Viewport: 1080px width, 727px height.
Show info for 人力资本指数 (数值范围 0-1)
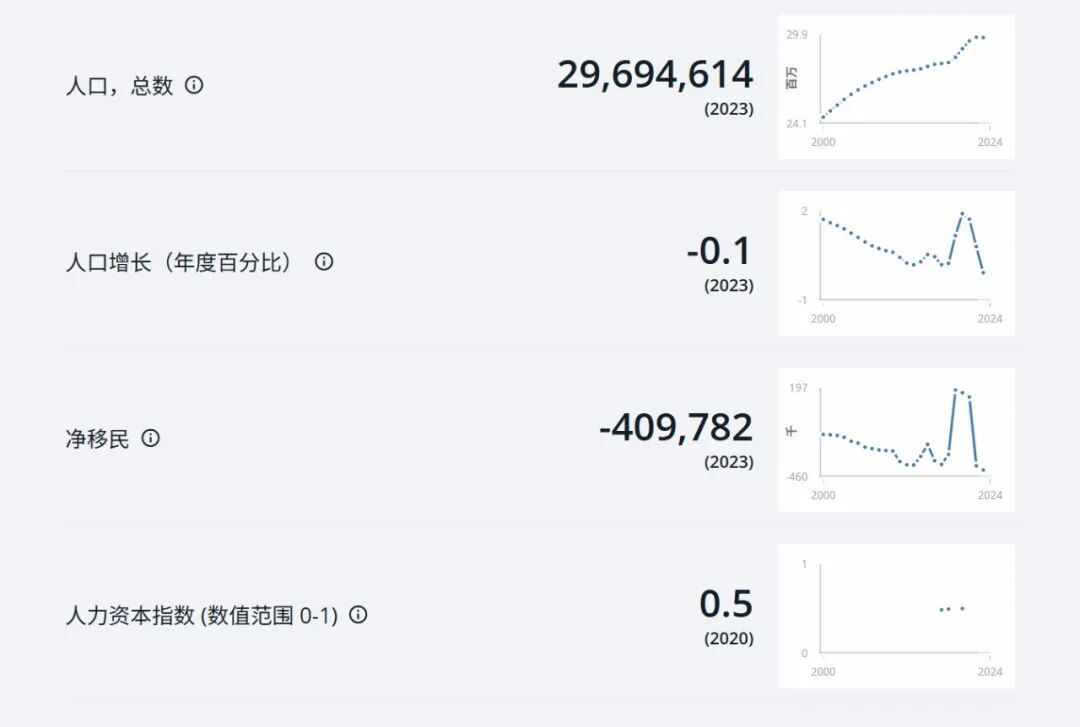tap(358, 615)
